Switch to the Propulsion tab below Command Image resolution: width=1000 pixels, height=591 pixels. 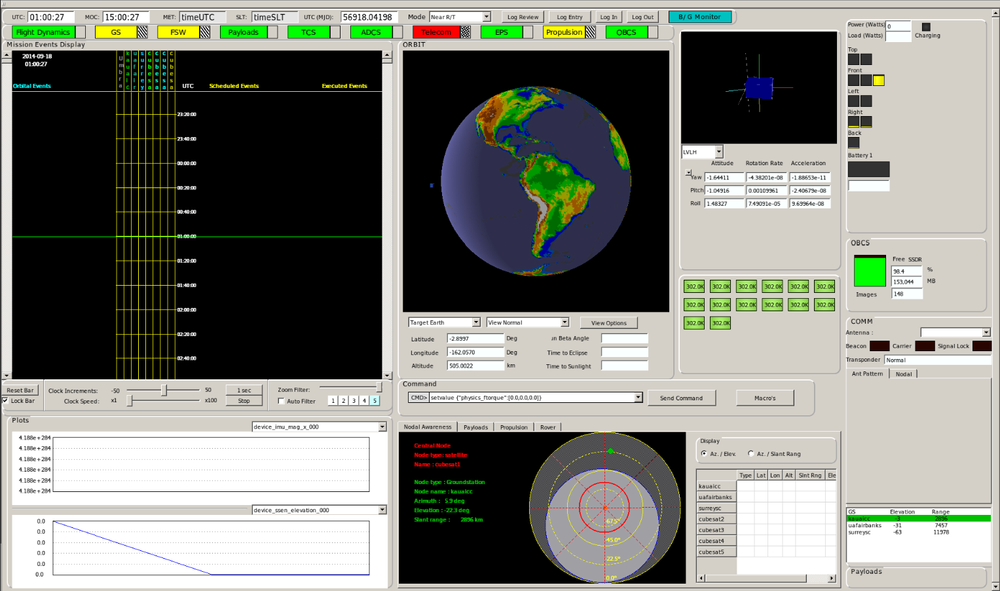[x=514, y=427]
